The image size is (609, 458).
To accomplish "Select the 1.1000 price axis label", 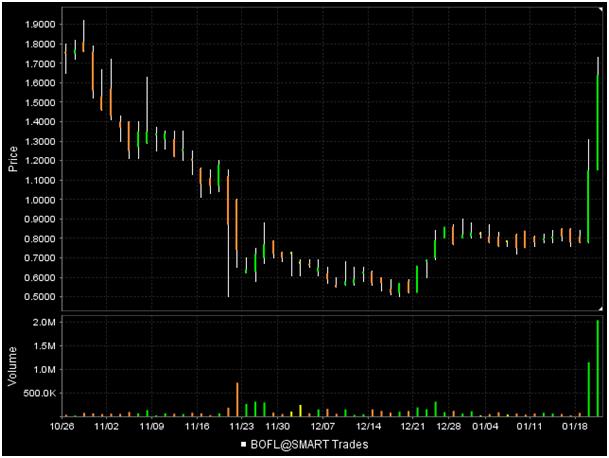I will (x=40, y=180).
